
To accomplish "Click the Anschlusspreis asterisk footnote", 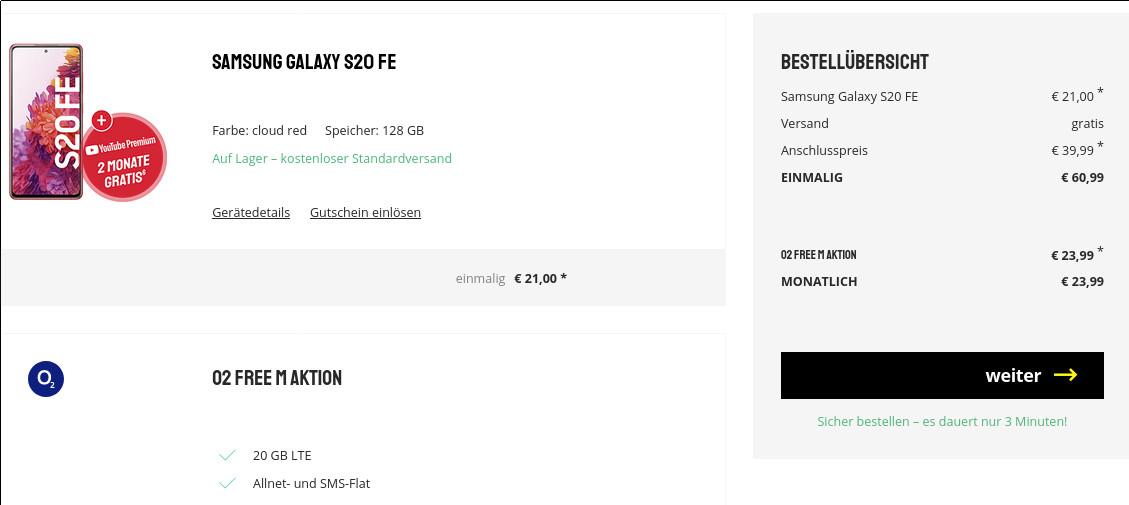I will coord(1100,145).
